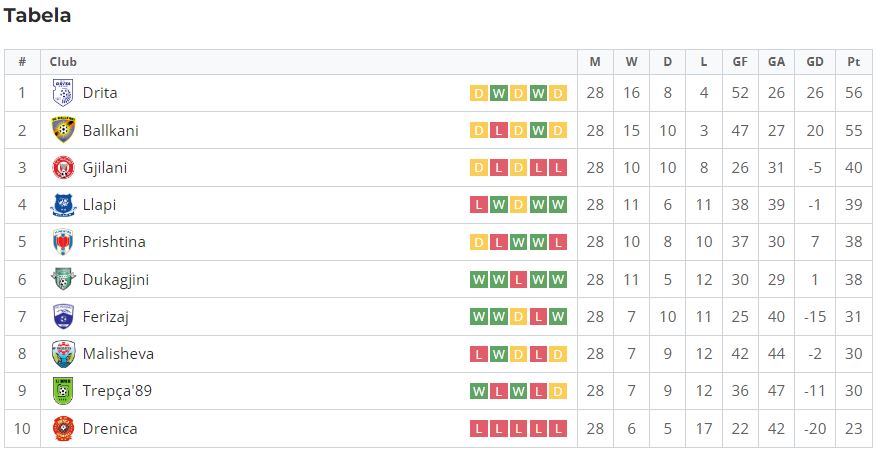Click the Gjilani club crest icon
The image size is (883, 453).
(63, 168)
